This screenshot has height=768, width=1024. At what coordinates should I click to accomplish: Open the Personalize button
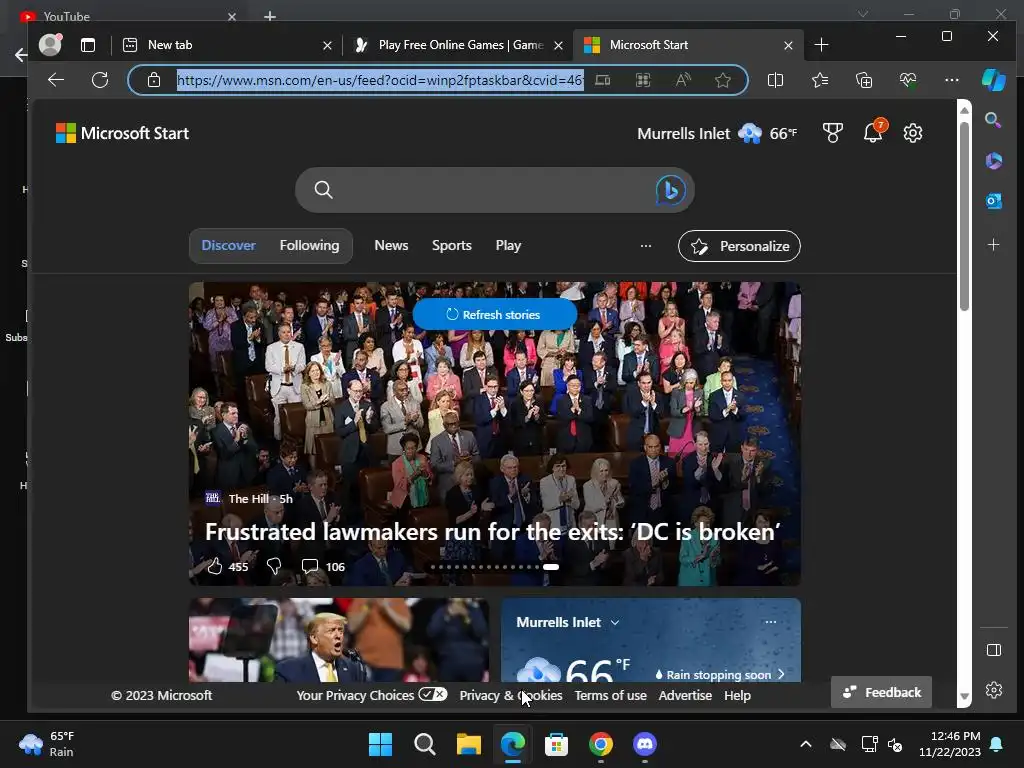[x=739, y=246]
